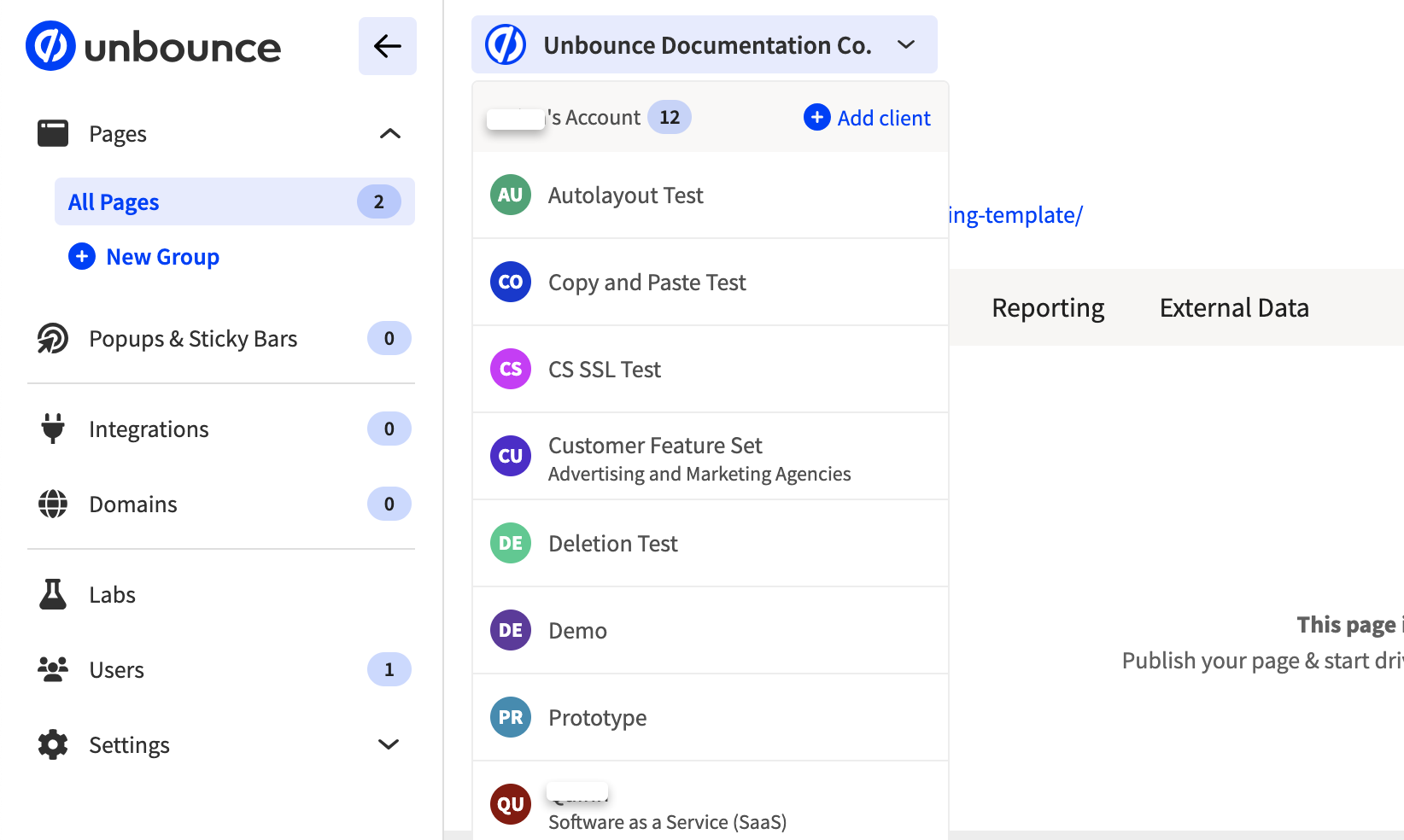Click the CU avatar for Customer Feature Set
This screenshot has width=1404, height=840.
click(x=511, y=456)
